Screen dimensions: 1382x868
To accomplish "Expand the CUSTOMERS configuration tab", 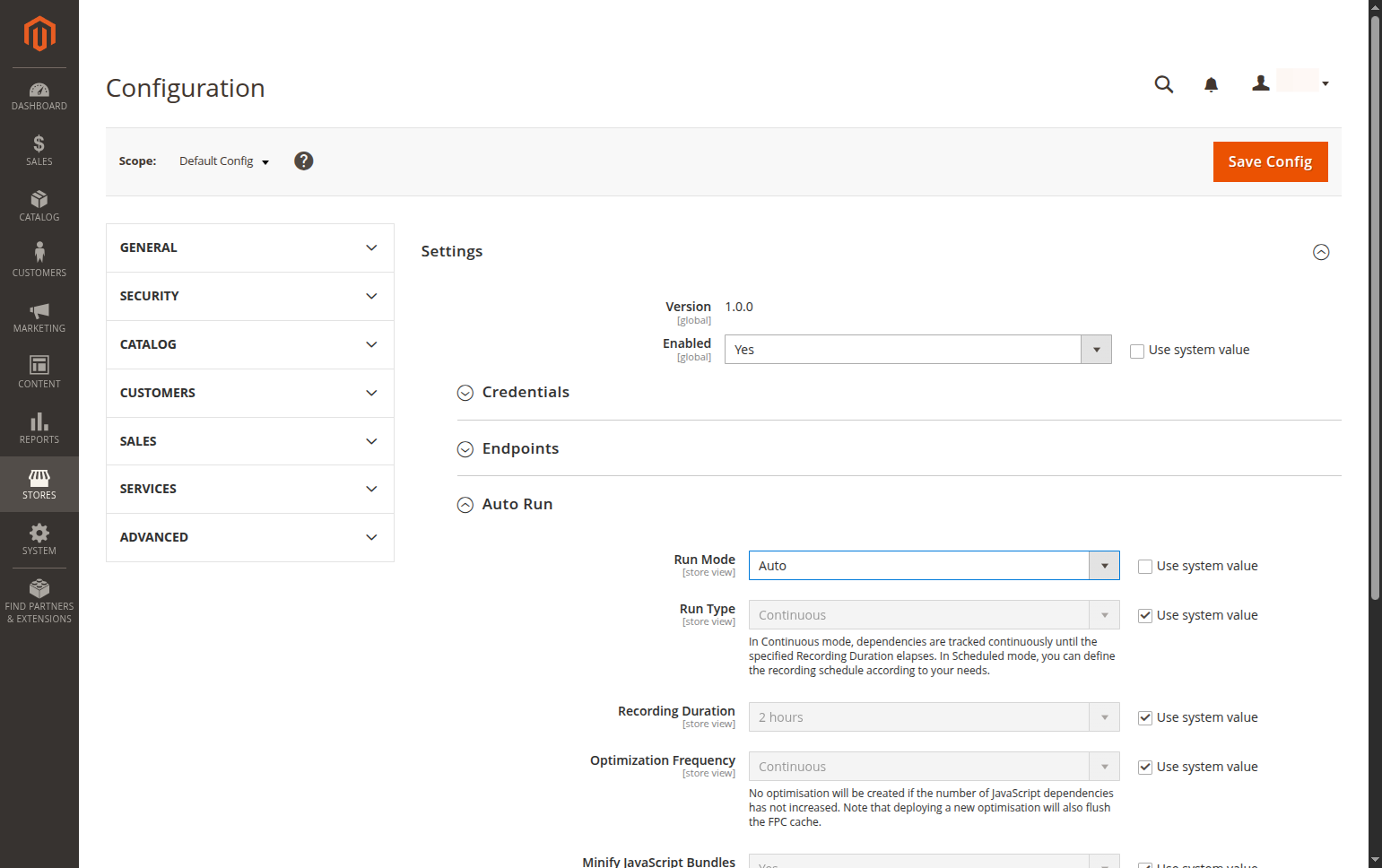I will (x=250, y=394).
